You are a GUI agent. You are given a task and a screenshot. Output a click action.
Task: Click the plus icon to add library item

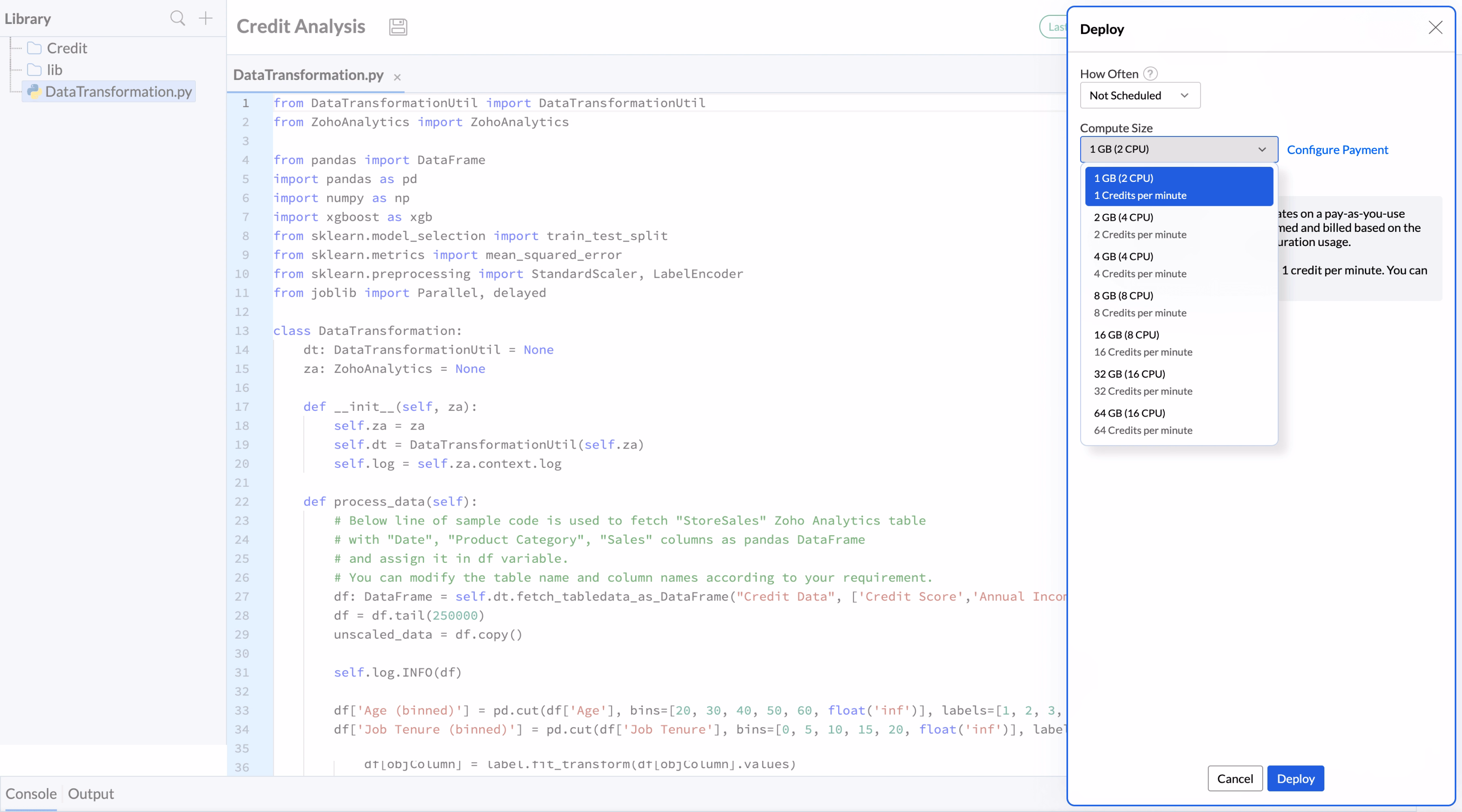(x=205, y=18)
